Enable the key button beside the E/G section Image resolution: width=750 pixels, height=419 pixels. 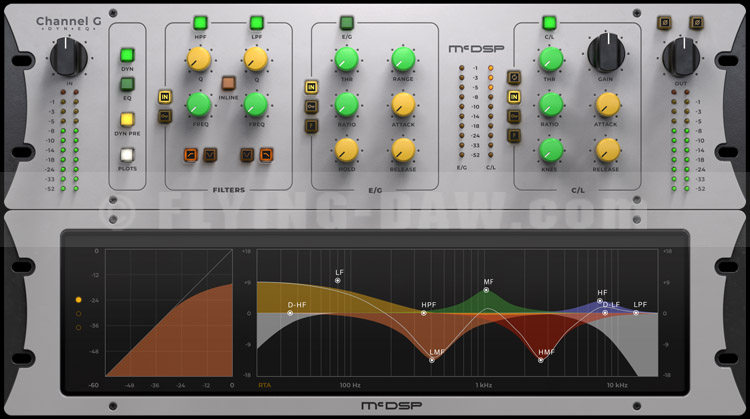(311, 107)
